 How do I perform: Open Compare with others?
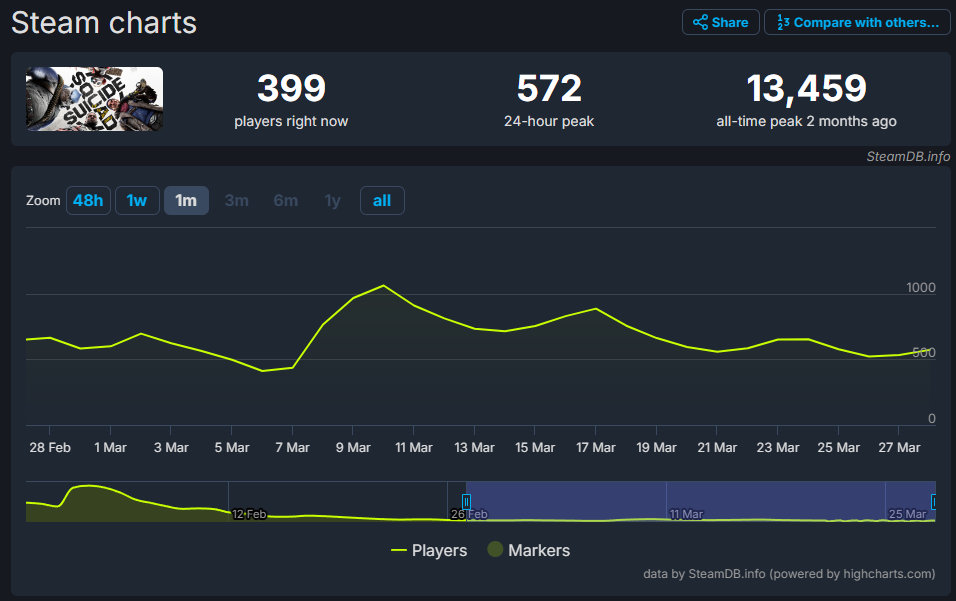857,22
